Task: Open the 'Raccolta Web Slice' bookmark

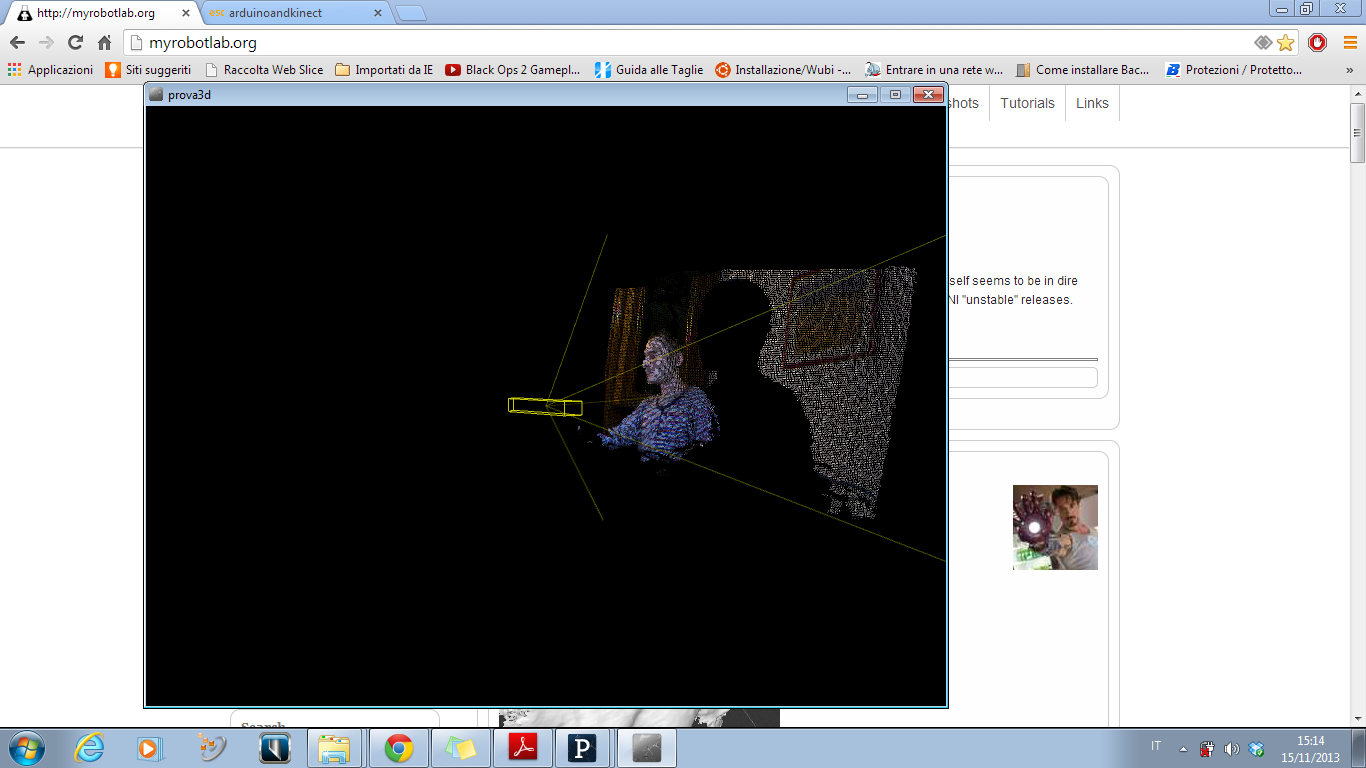Action: [x=263, y=70]
